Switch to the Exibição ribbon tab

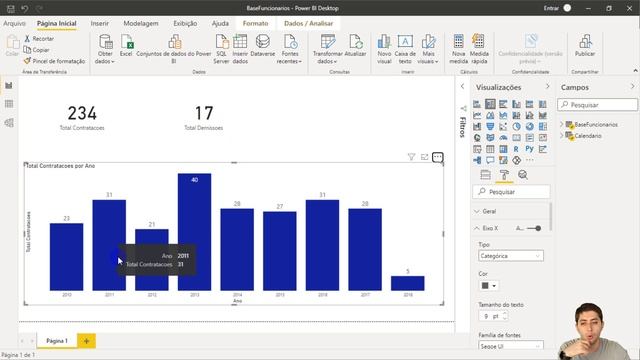185,24
